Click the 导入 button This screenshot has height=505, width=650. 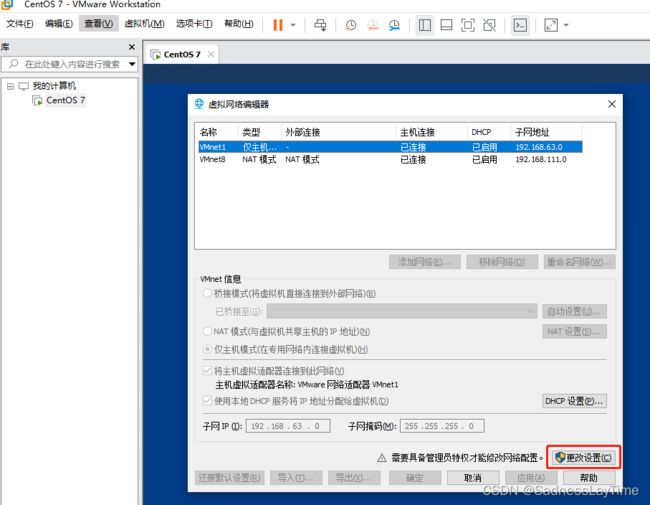tap(296, 478)
